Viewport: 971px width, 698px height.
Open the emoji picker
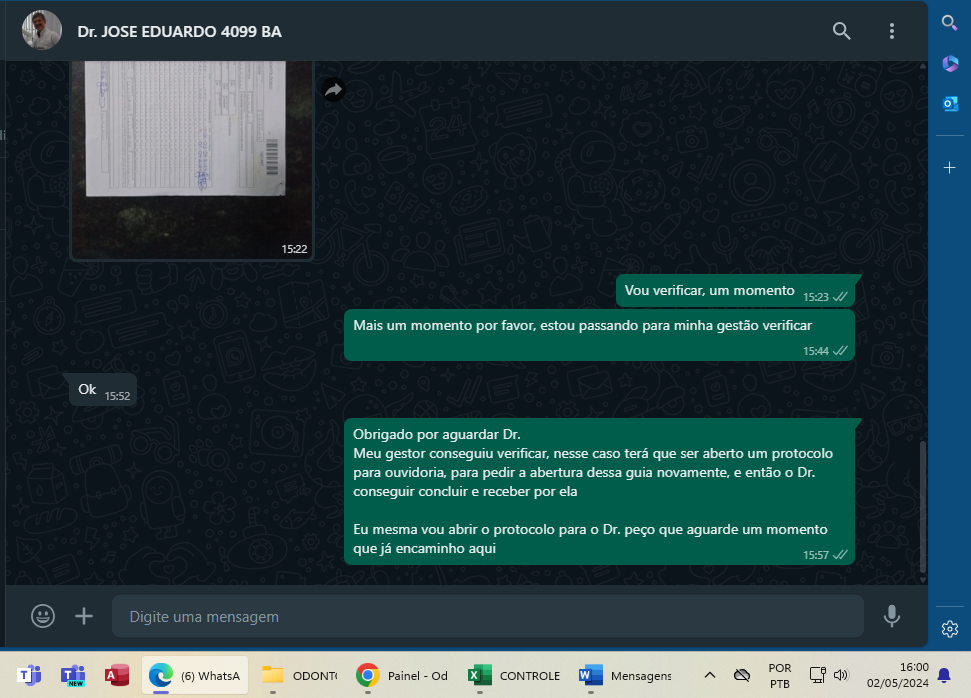43,616
